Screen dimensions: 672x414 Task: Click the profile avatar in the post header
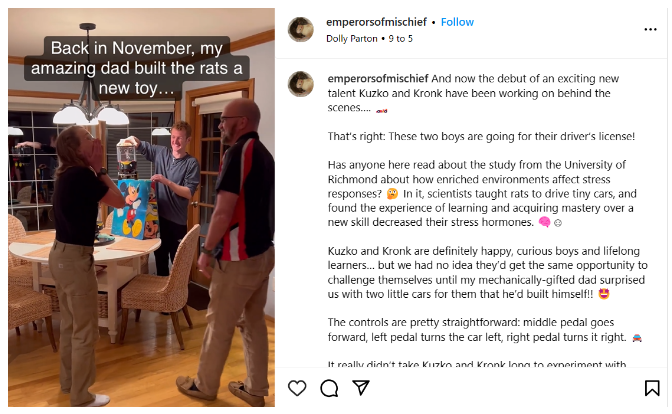coord(301,30)
